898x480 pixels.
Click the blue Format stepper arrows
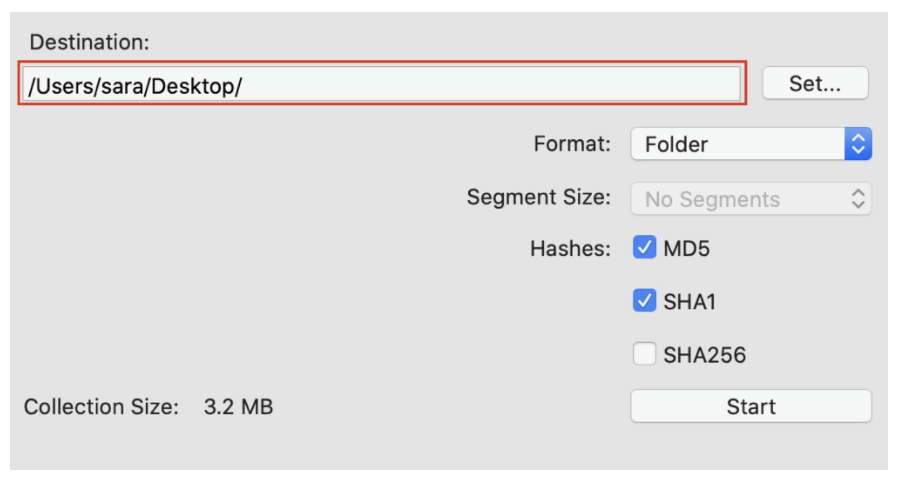tap(858, 144)
